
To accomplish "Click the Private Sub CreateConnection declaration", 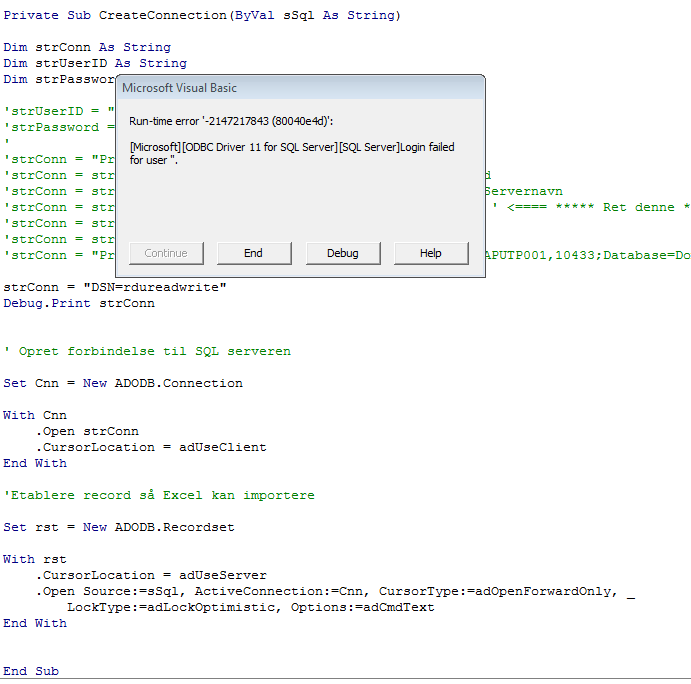I will [x=202, y=15].
